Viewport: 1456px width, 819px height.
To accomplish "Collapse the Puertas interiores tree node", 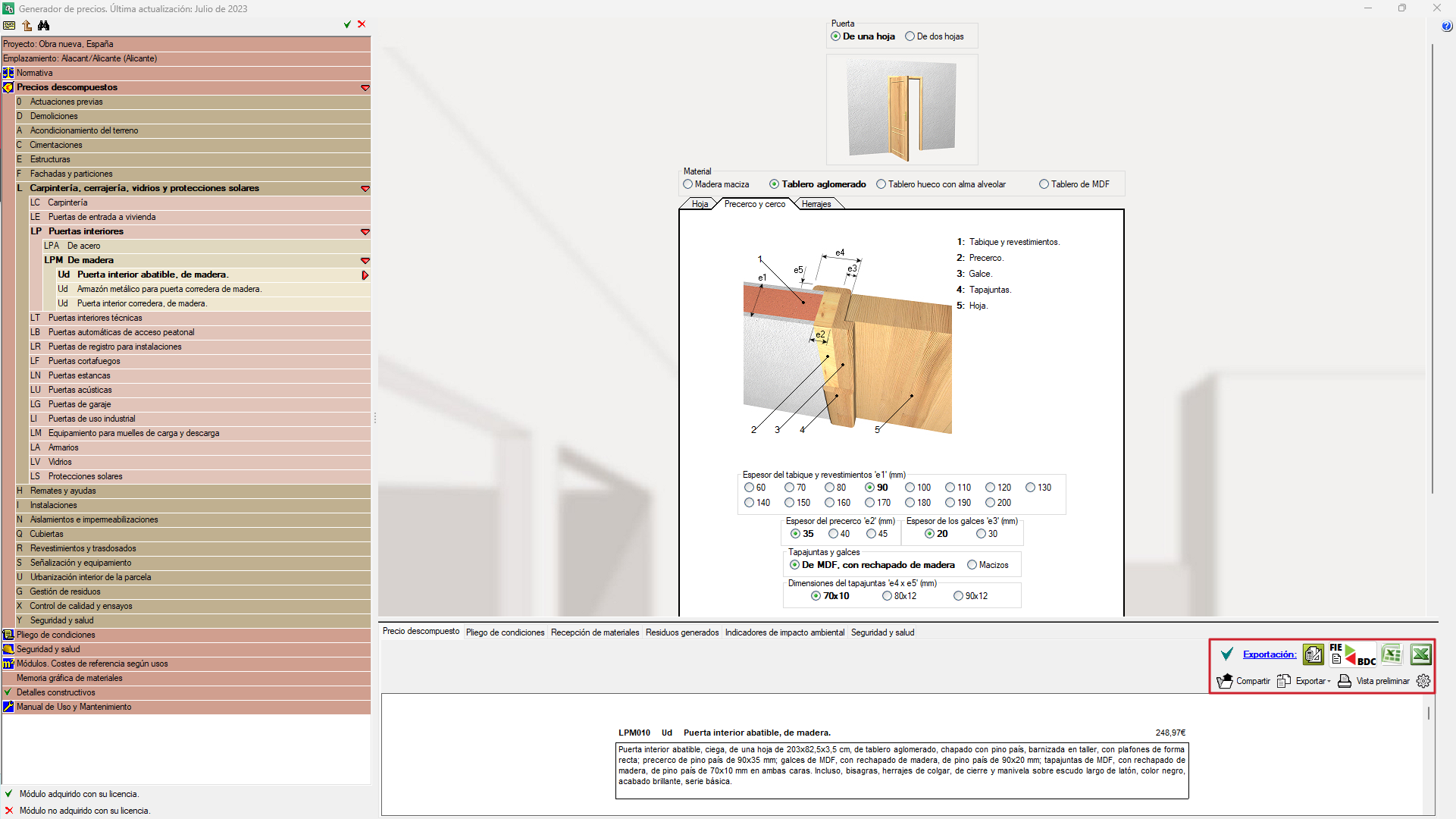I will [365, 232].
